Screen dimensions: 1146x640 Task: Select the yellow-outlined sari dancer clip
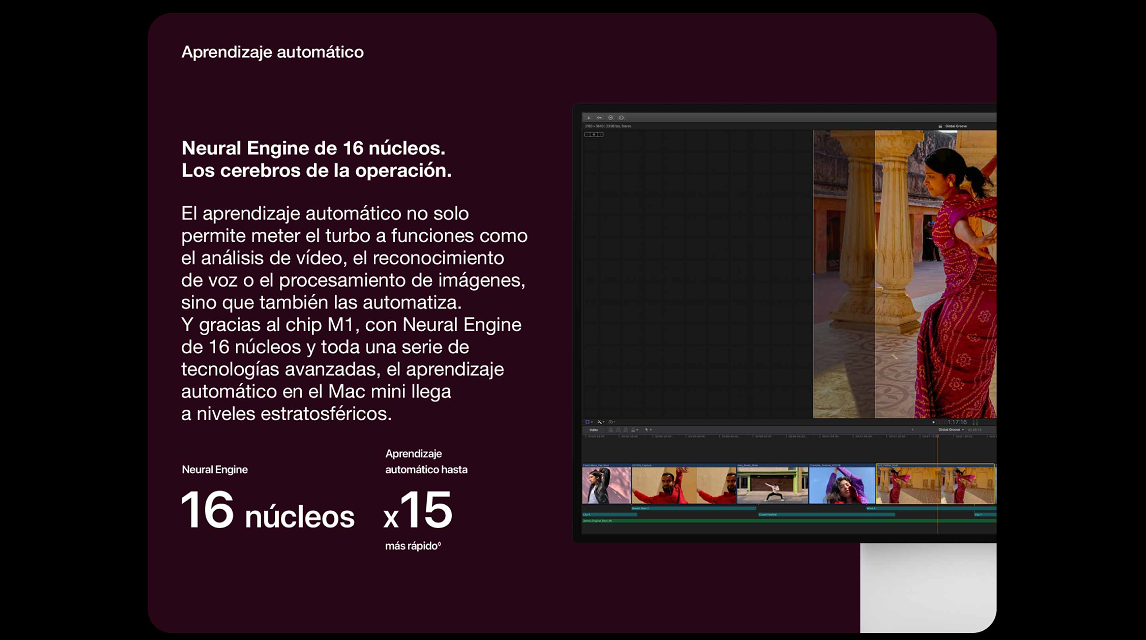click(x=936, y=484)
